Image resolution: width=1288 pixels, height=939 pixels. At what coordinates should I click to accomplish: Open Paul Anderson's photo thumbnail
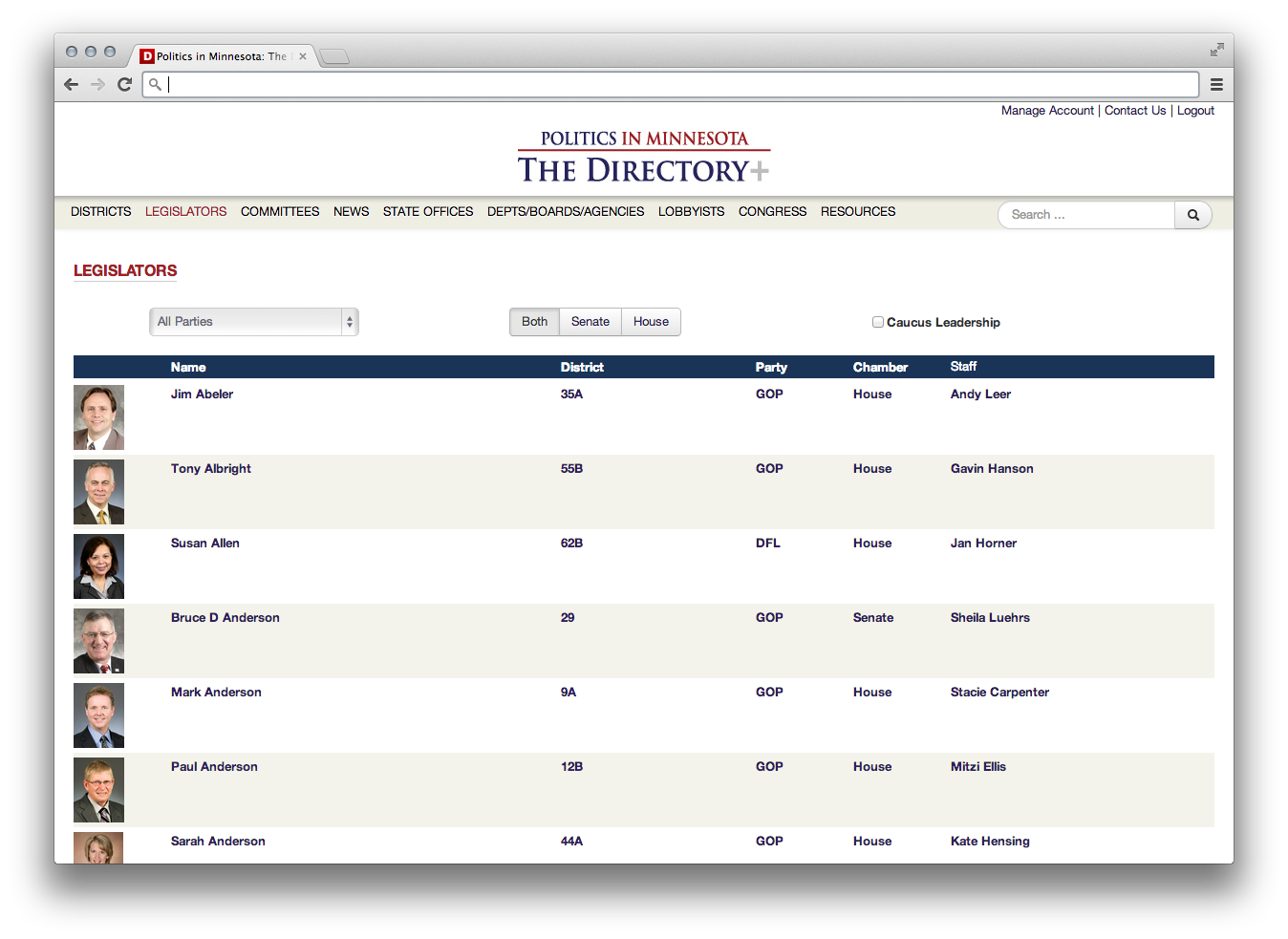click(98, 790)
